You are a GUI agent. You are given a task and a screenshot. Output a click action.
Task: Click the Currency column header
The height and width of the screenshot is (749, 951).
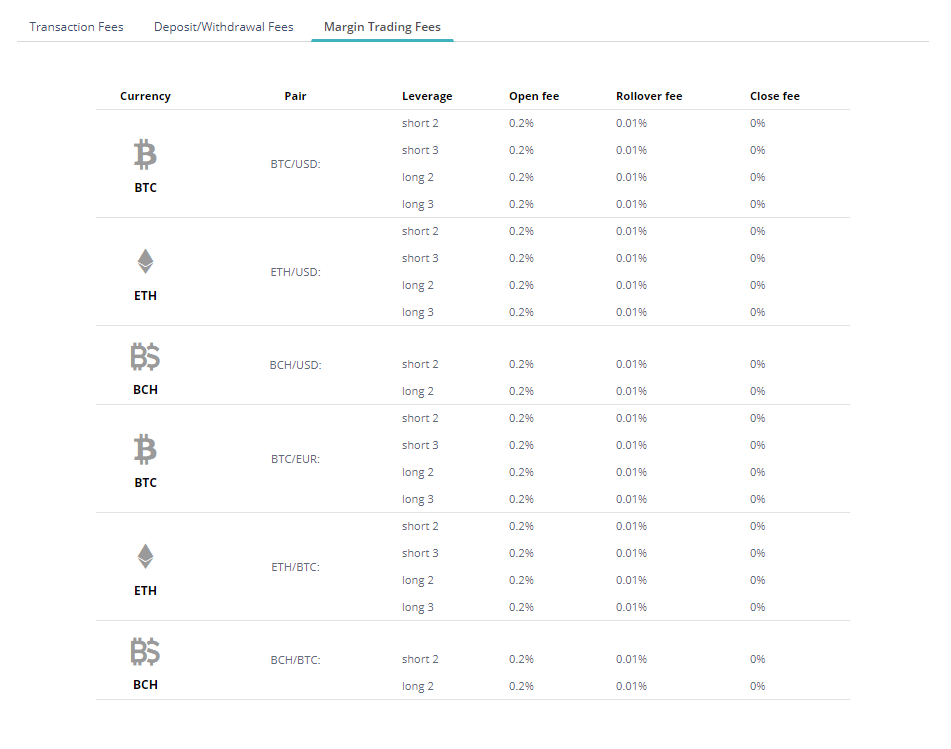[x=145, y=97]
